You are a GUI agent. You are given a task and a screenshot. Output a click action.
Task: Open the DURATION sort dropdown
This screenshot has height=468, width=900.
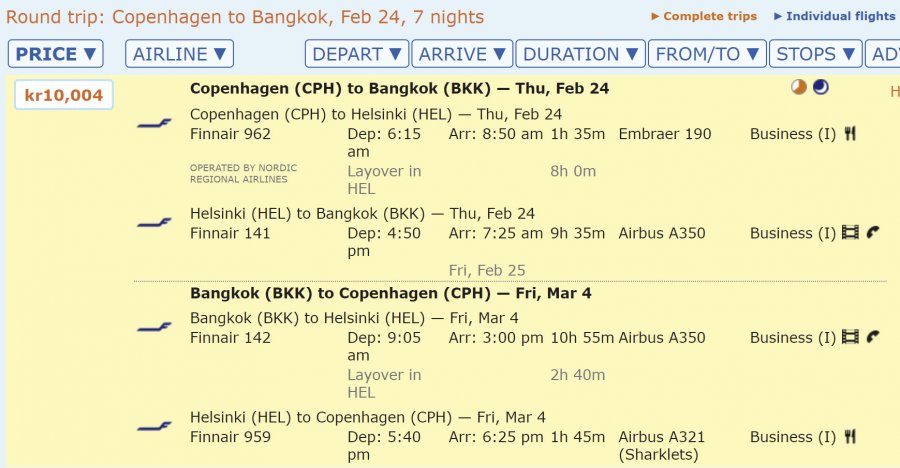point(581,54)
